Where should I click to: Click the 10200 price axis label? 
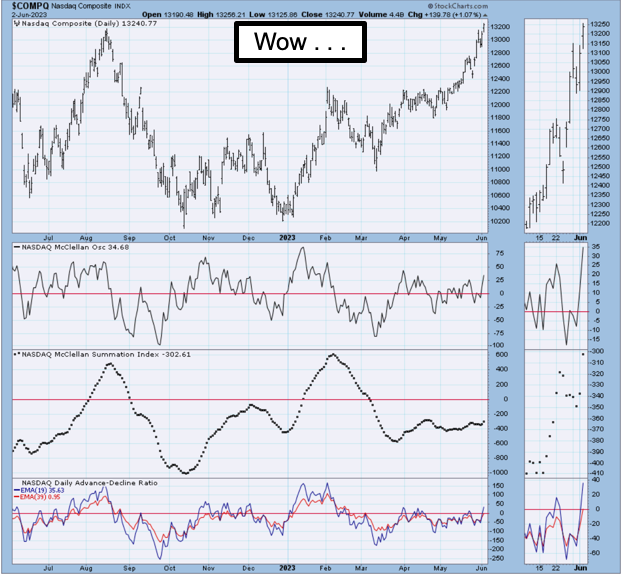pos(501,221)
